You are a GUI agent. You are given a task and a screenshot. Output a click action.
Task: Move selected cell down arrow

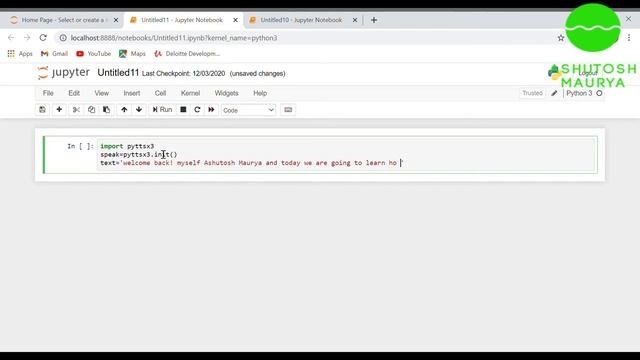pyautogui.click(x=139, y=110)
